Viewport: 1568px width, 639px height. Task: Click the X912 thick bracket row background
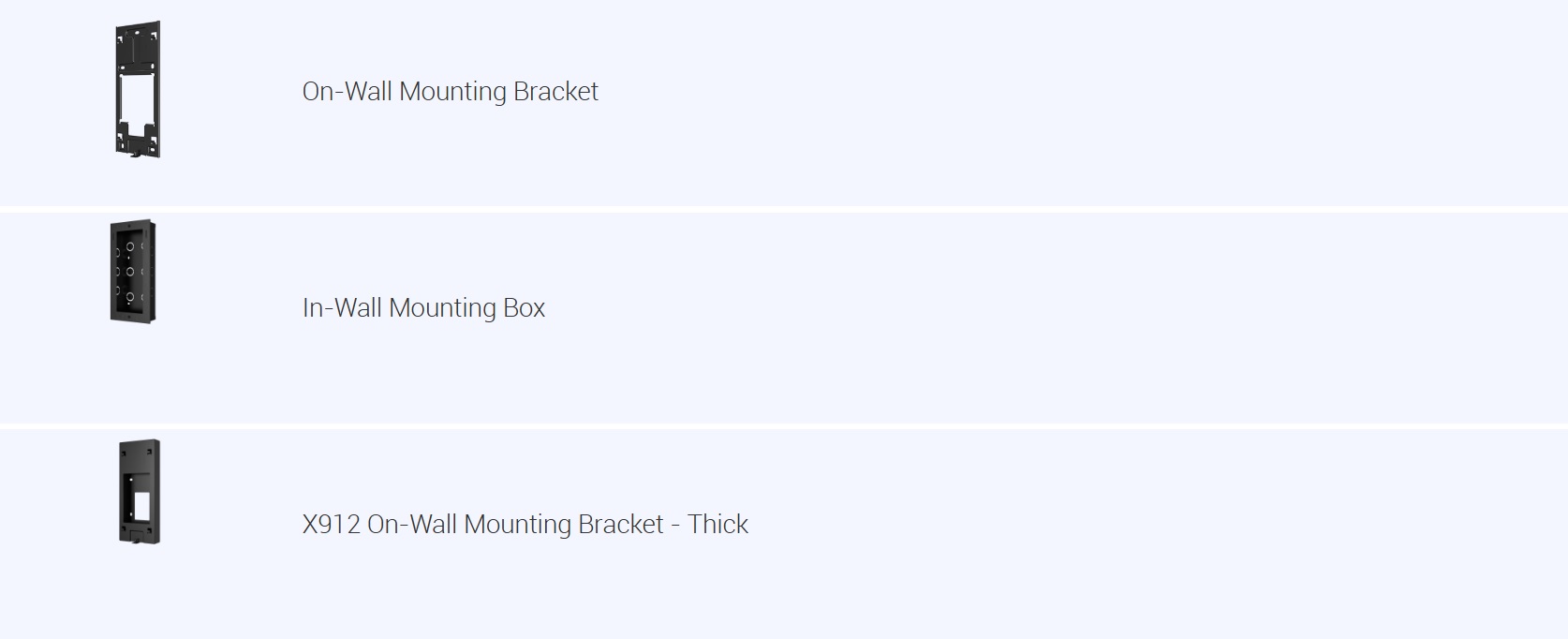pos(784,534)
